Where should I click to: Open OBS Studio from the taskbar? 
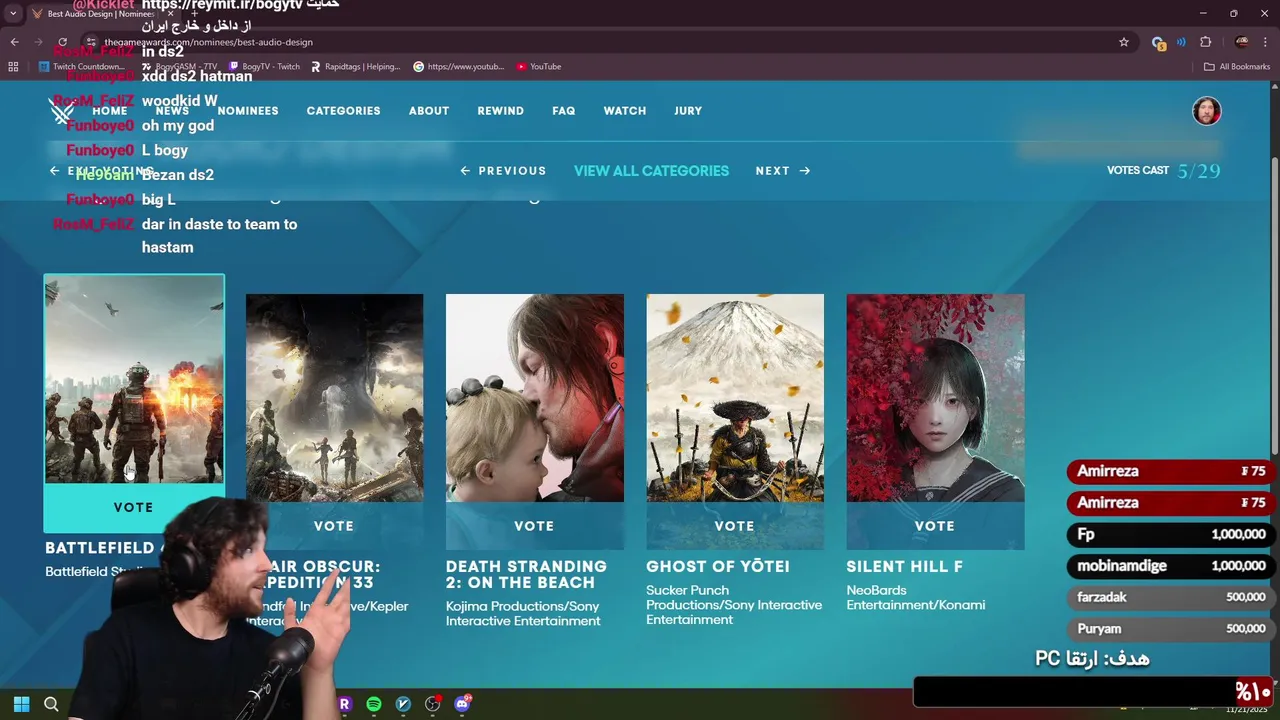pyautogui.click(x=432, y=704)
